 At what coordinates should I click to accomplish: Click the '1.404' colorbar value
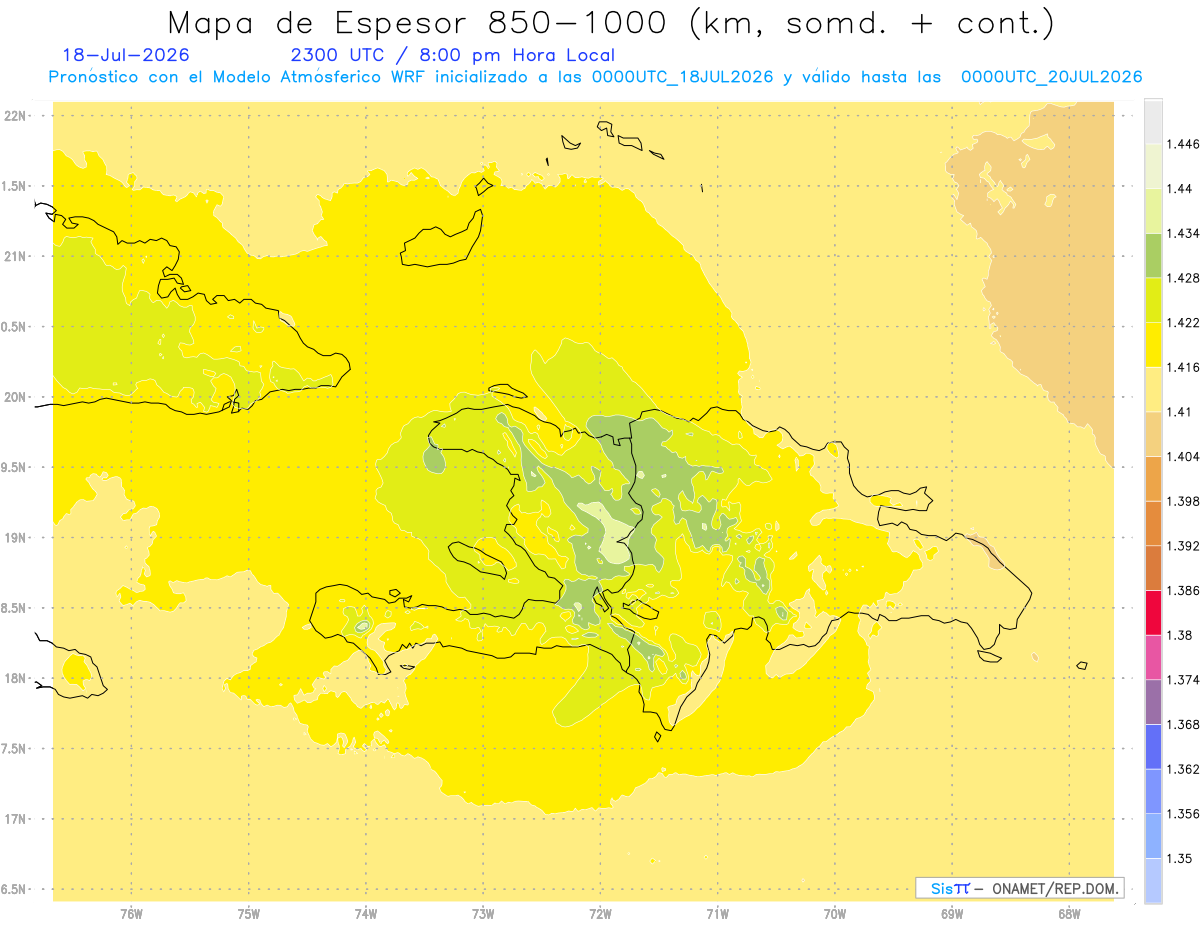[1183, 456]
